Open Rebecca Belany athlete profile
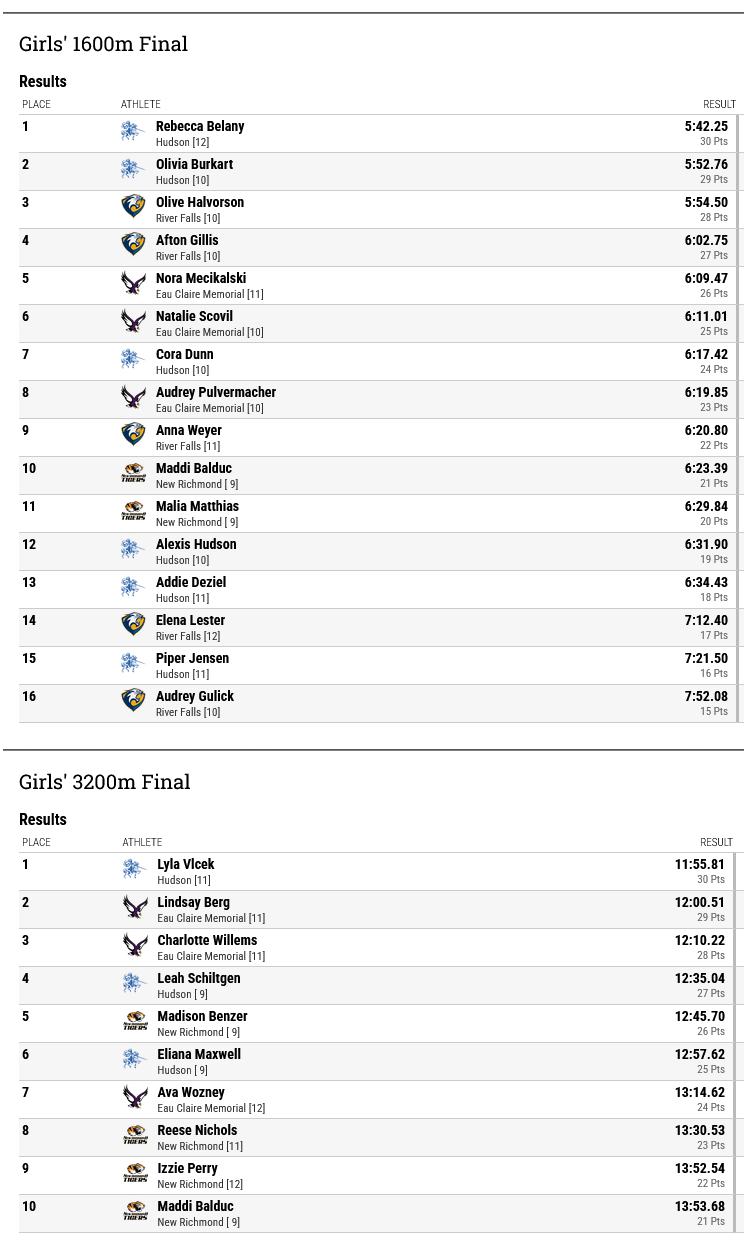The height and width of the screenshot is (1247, 744). tap(200, 126)
